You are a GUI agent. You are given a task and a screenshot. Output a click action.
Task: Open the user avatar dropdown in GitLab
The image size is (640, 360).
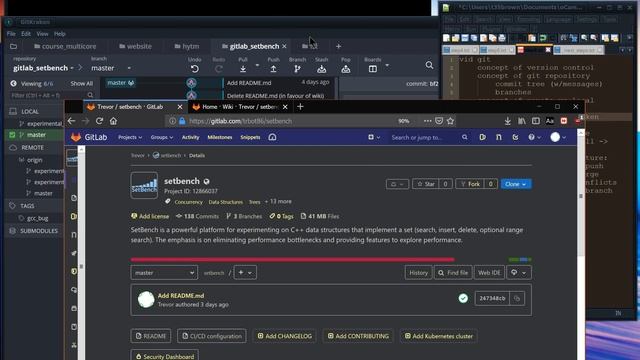pos(558,137)
